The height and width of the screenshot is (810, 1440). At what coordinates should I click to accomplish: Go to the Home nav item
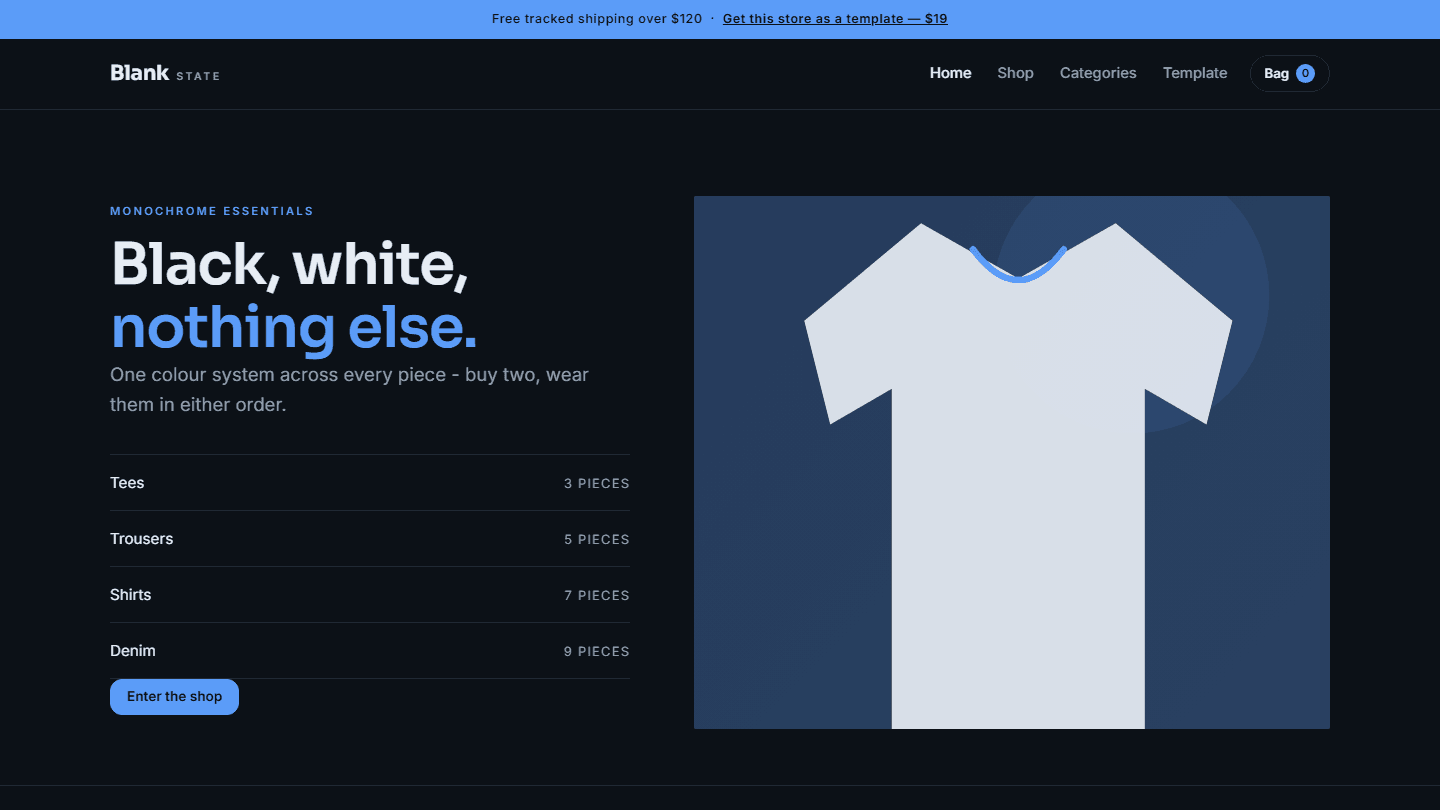pyautogui.click(x=950, y=73)
